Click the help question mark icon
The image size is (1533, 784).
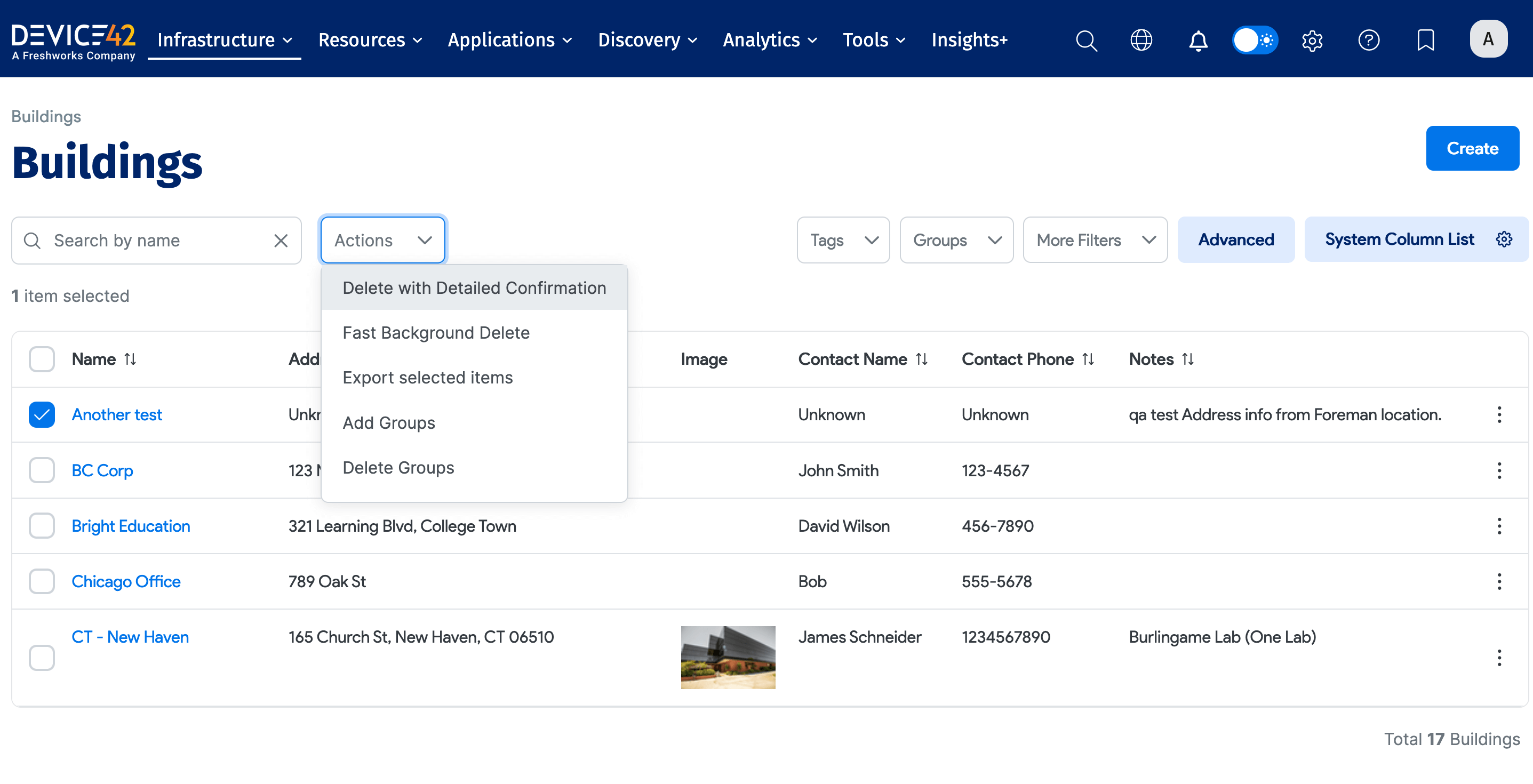click(x=1368, y=41)
